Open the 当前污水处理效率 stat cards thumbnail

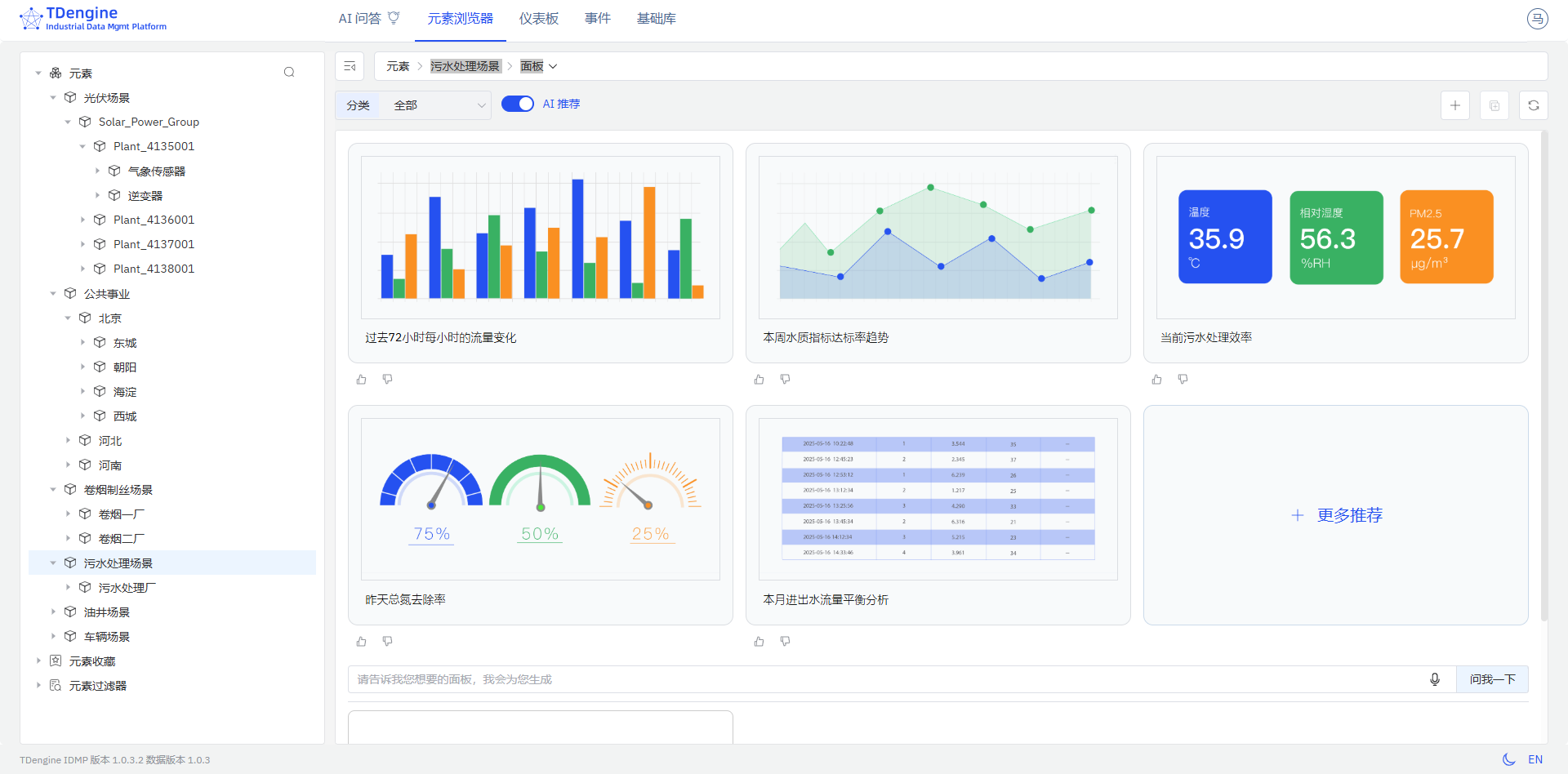[x=1336, y=237]
